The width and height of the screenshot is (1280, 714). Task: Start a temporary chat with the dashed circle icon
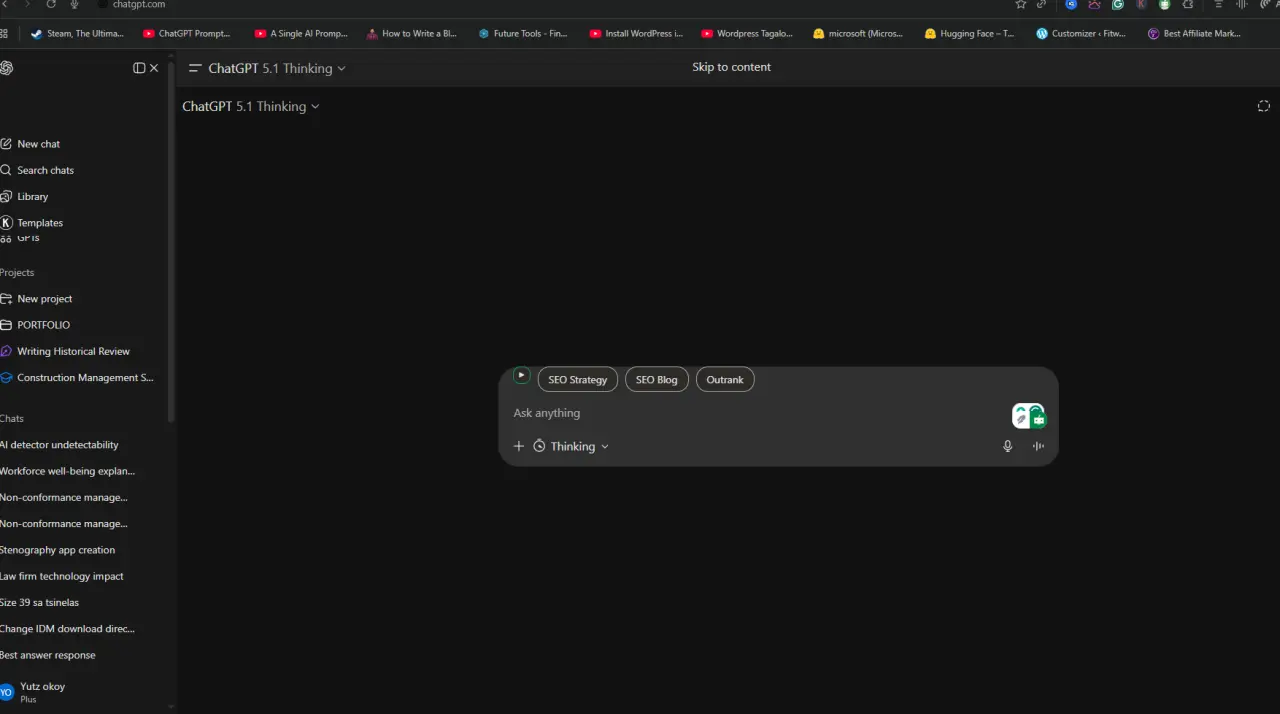(x=1263, y=106)
